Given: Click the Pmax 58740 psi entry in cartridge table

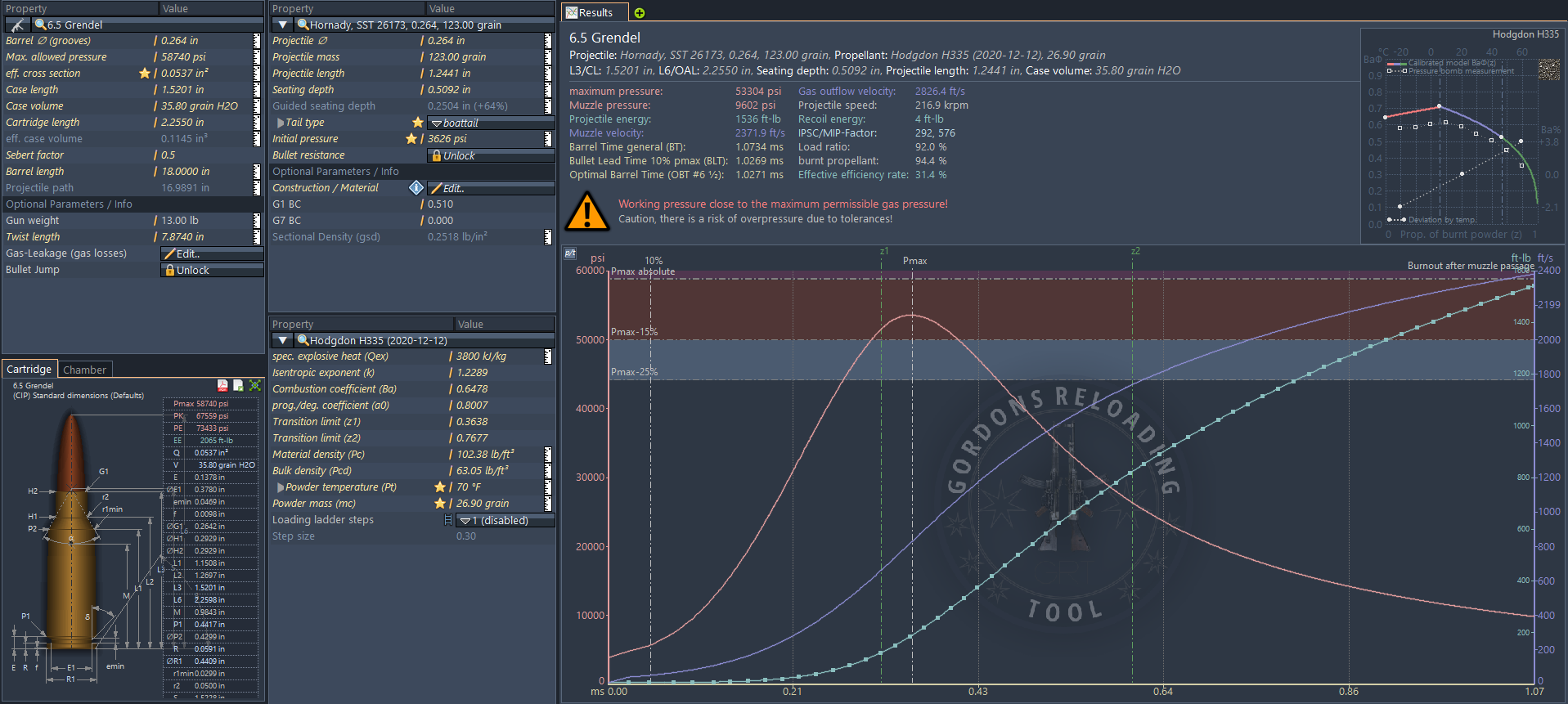Looking at the screenshot, I should [x=201, y=404].
